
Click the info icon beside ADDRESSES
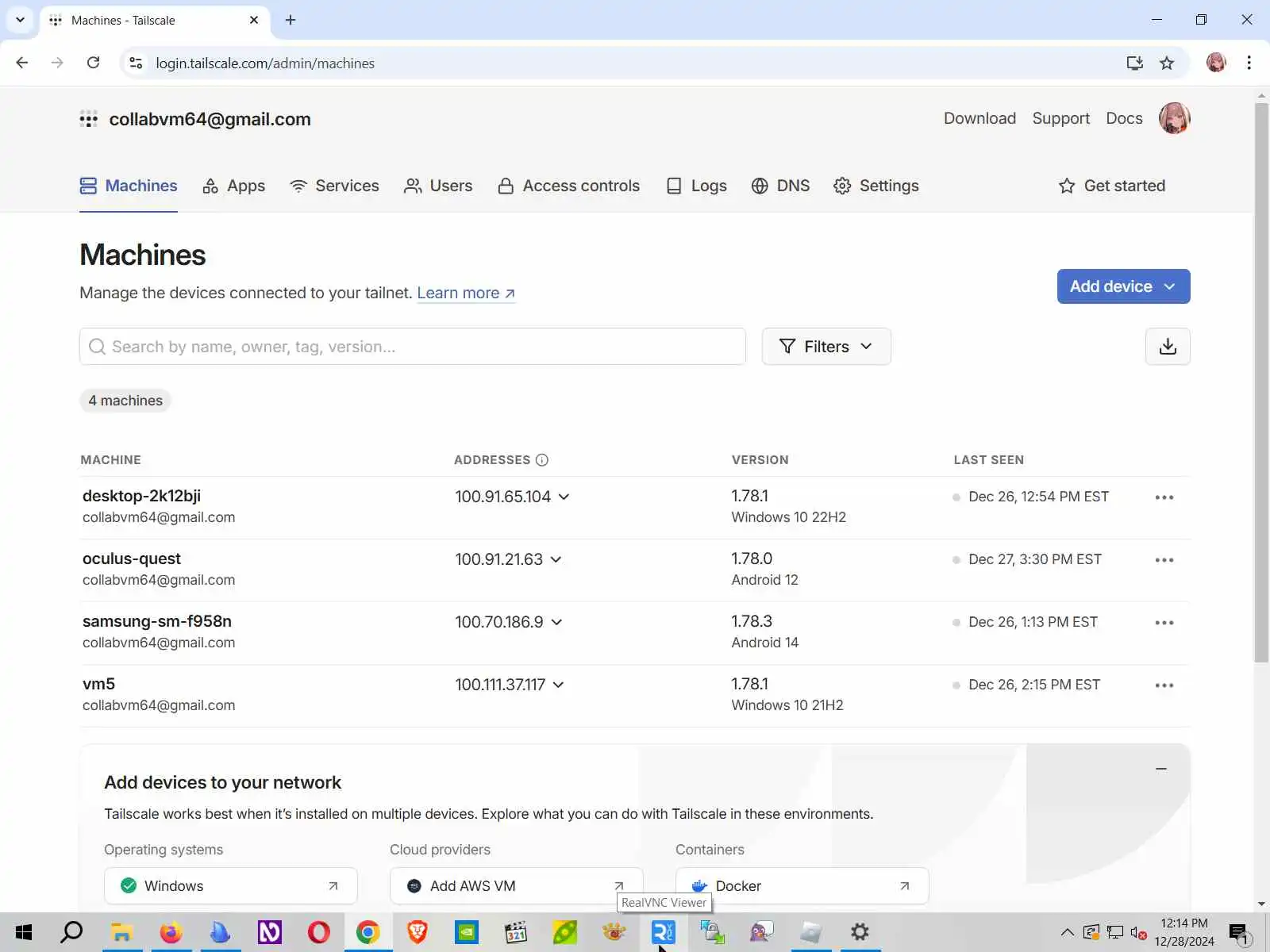[x=542, y=460]
